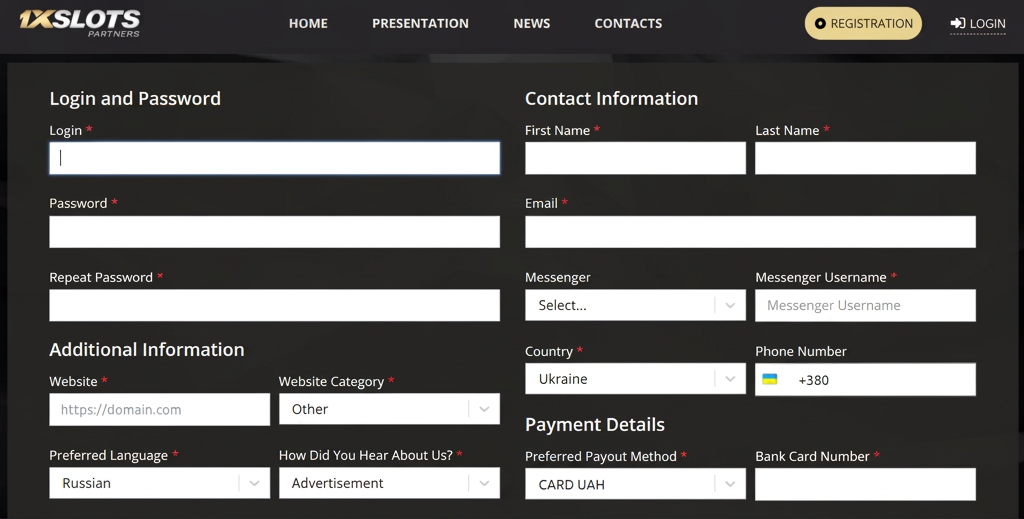Open the PRESENTATION menu item

[x=421, y=24]
